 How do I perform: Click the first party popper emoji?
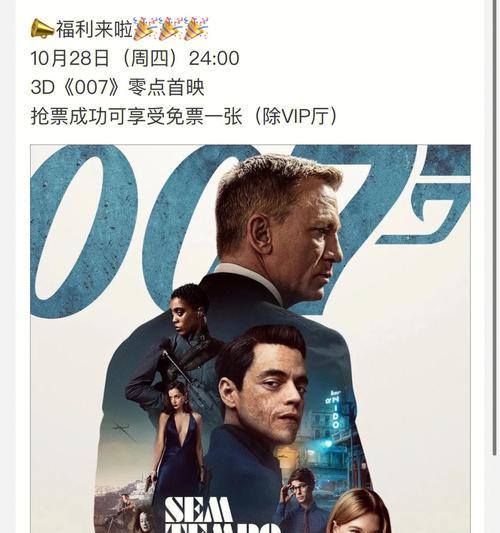click(145, 29)
